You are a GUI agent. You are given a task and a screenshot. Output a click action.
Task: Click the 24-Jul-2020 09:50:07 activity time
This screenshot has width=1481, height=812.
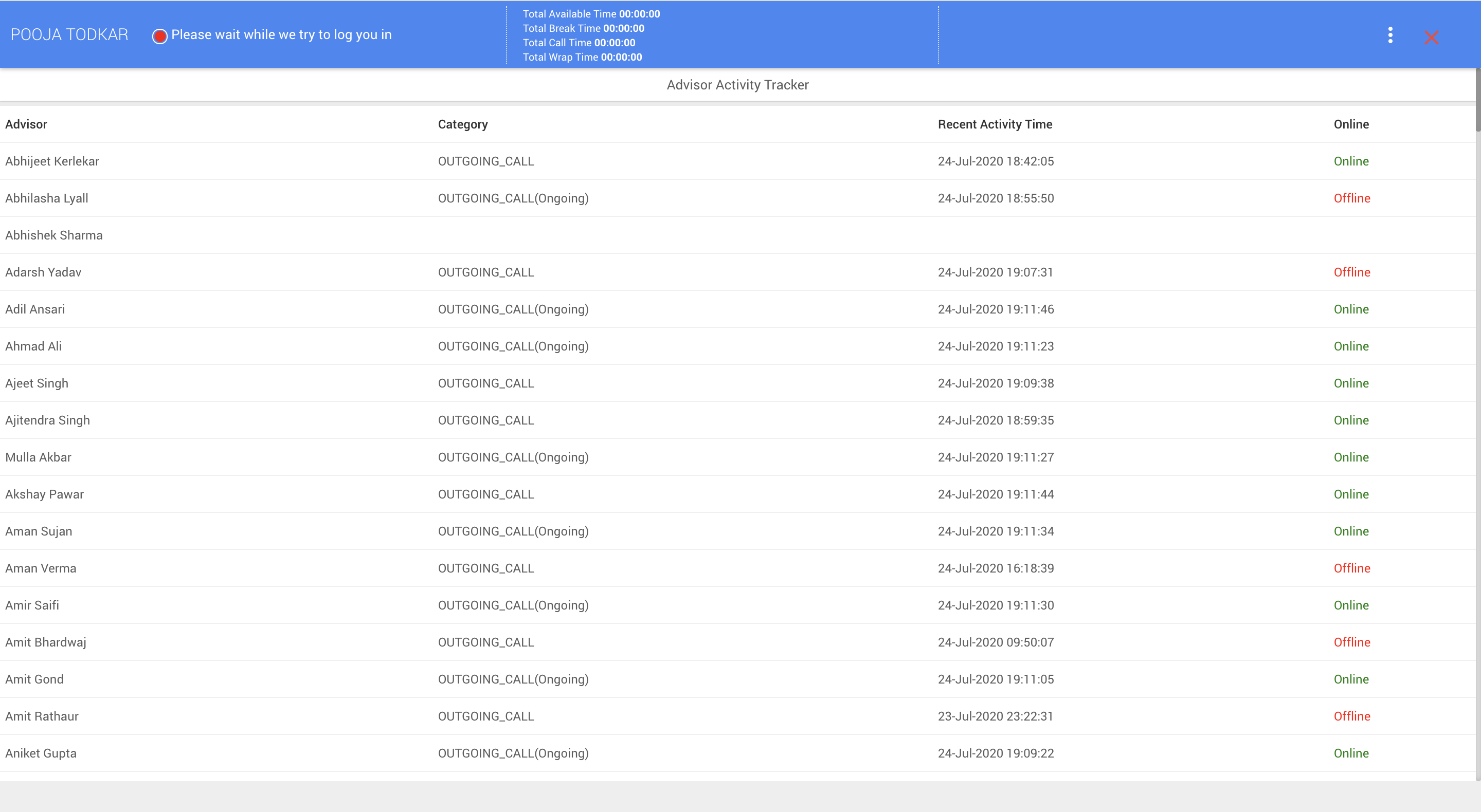point(996,642)
